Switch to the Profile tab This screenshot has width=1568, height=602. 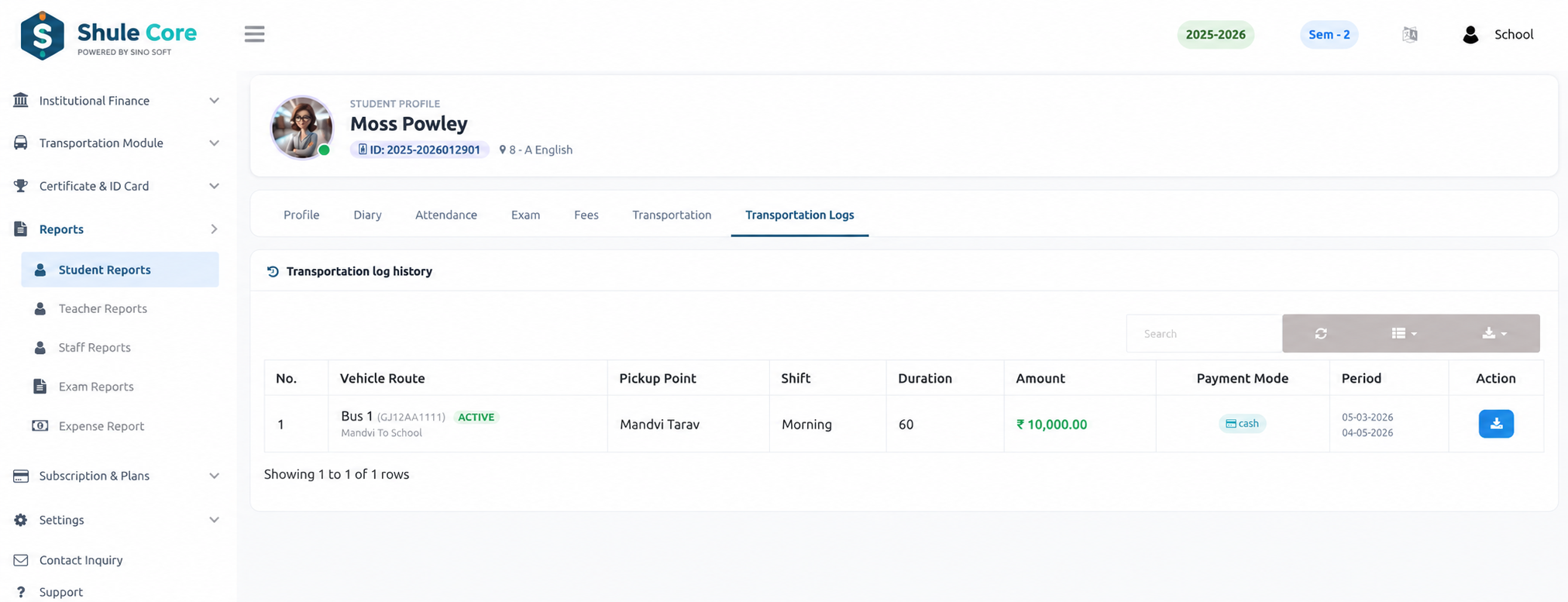(301, 215)
